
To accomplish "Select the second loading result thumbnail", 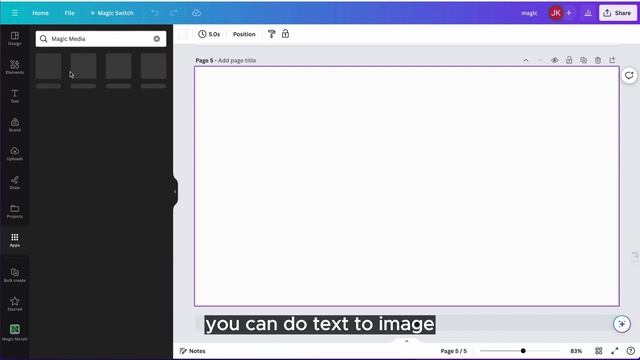I will pos(83,66).
